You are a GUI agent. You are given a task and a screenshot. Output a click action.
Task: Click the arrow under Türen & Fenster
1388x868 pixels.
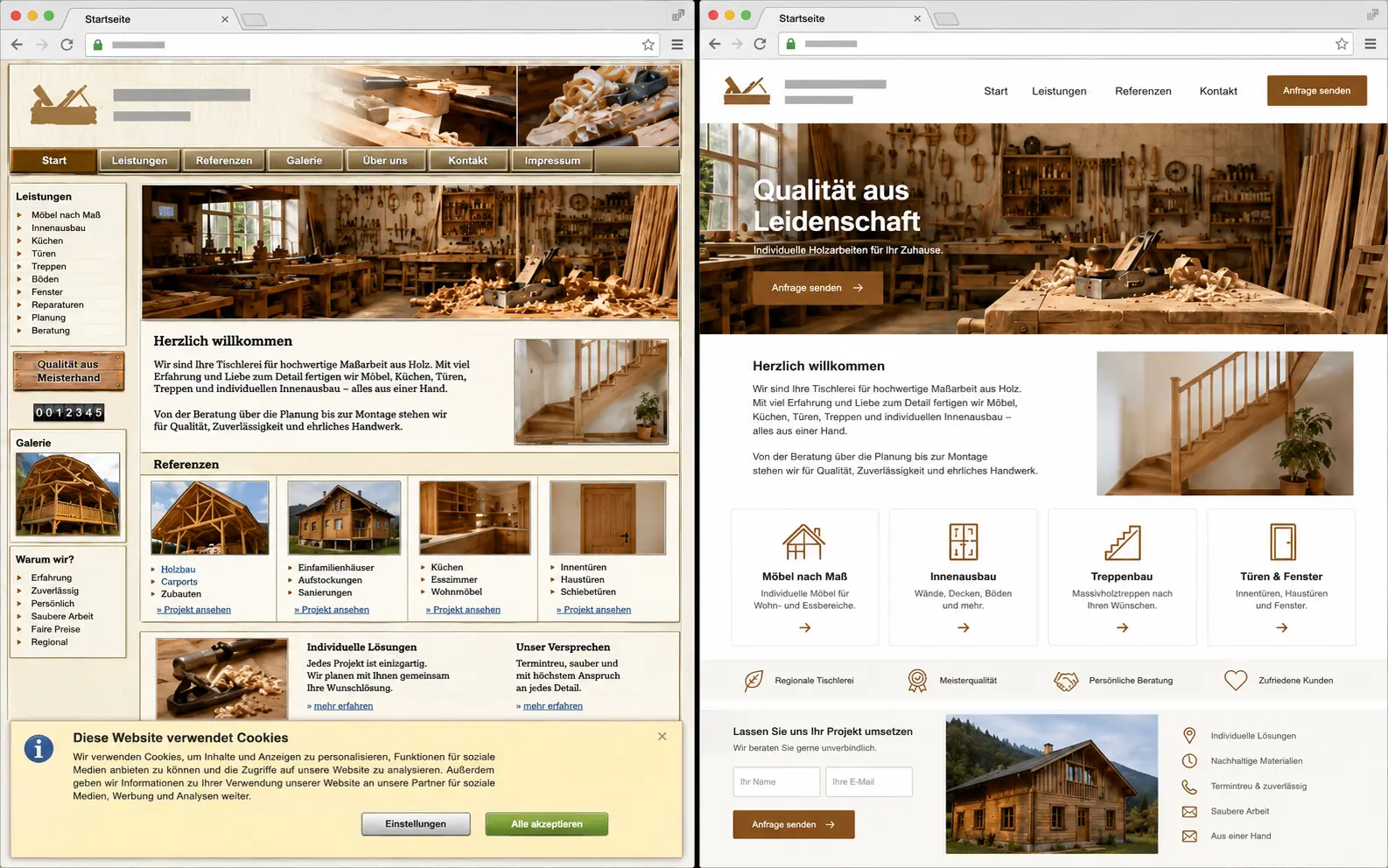coord(1281,627)
